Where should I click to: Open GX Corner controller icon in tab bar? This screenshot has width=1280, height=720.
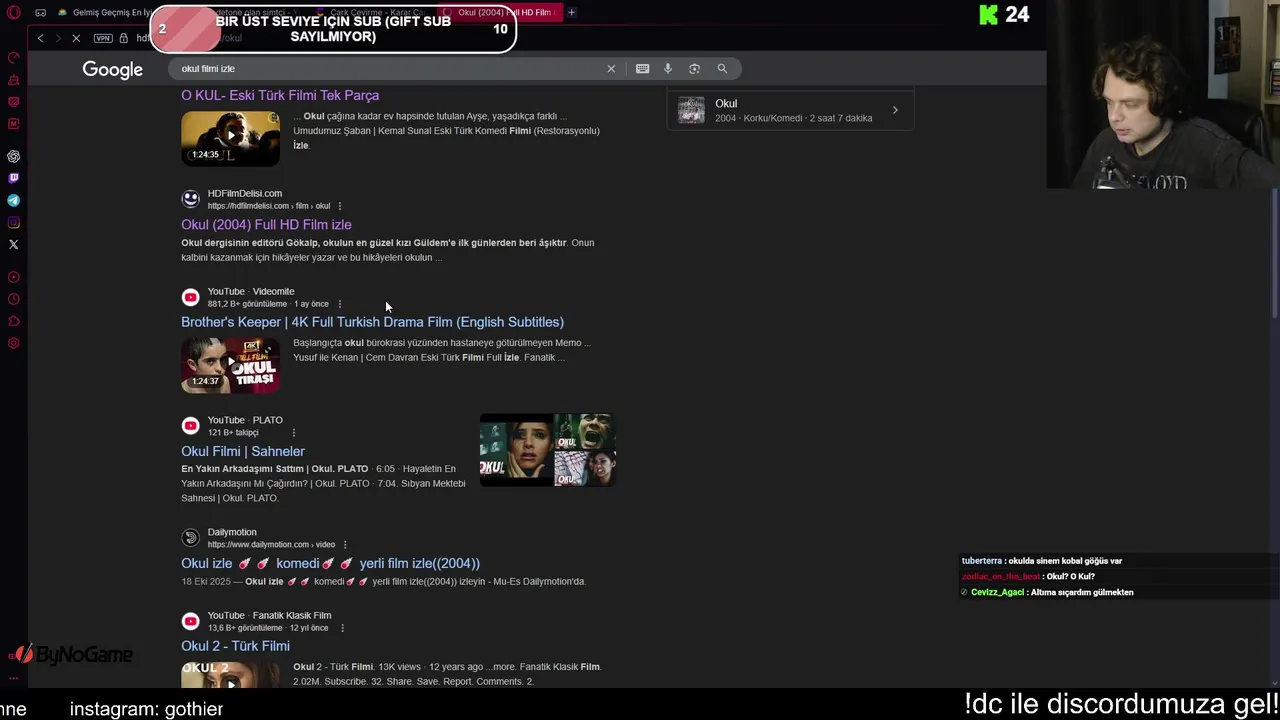coord(41,13)
